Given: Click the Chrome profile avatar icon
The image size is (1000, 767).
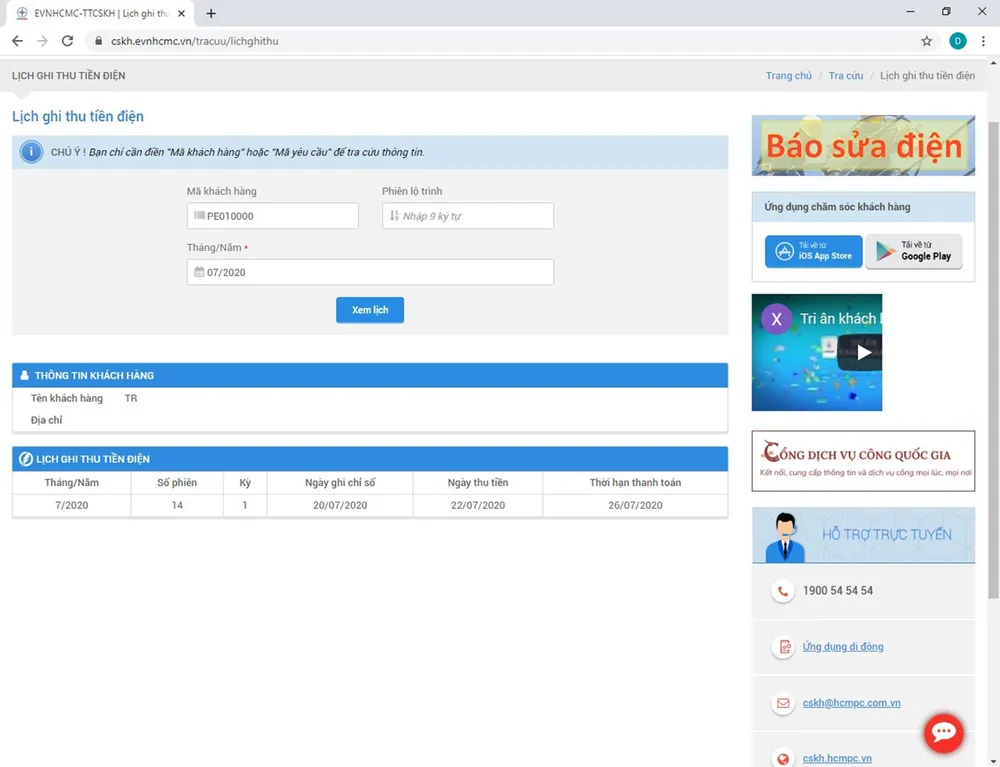Looking at the screenshot, I should click(x=957, y=41).
